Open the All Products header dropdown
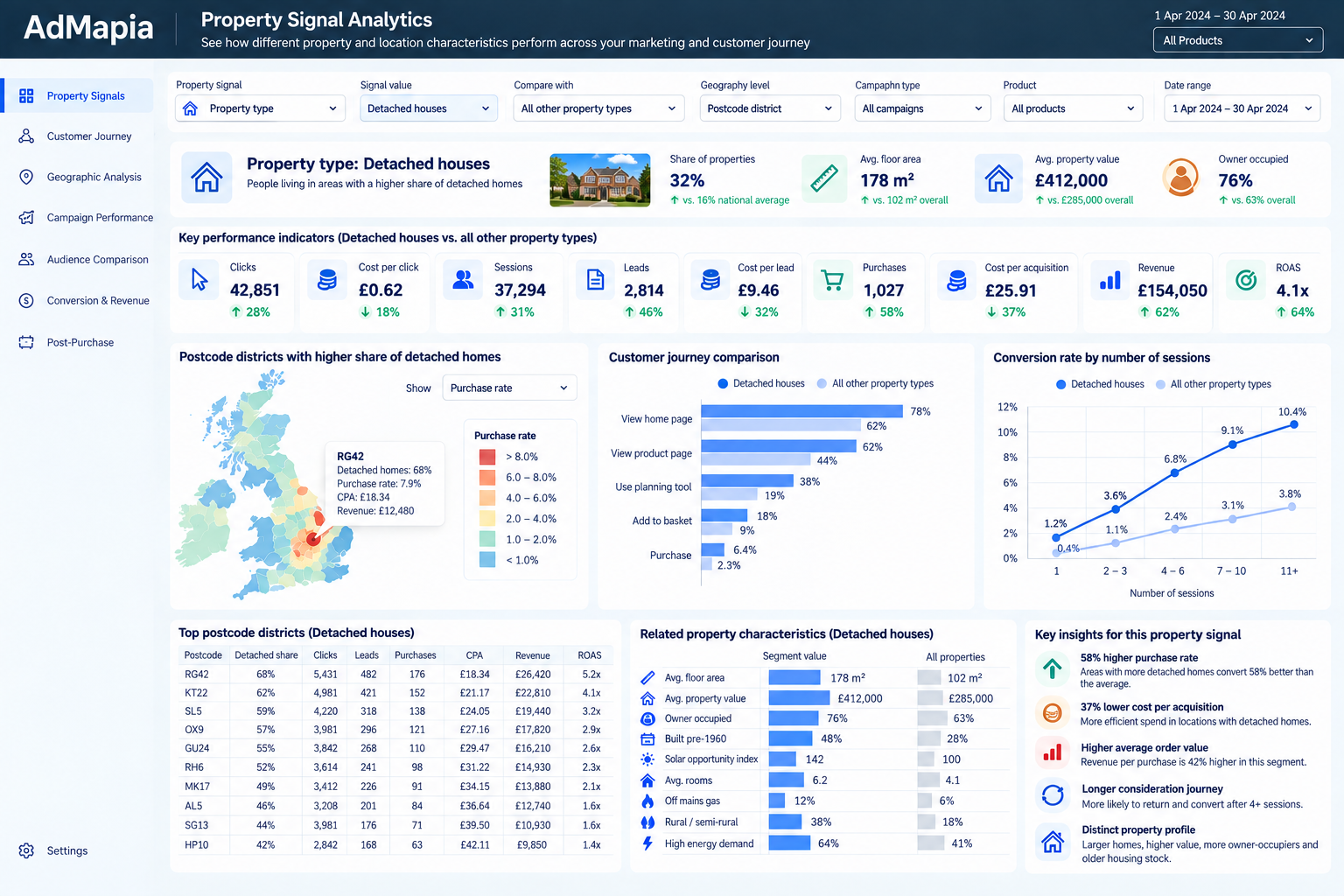1344x896 pixels. point(1238,40)
